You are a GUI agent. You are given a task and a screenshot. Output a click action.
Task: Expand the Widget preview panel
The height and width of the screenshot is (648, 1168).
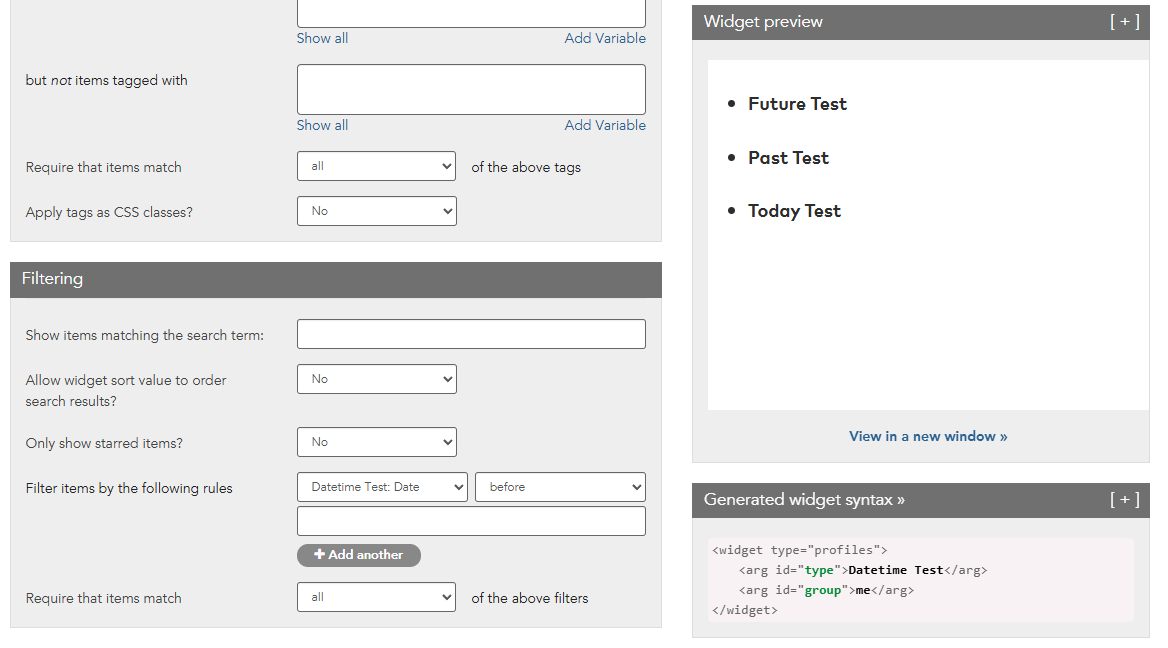1124,22
